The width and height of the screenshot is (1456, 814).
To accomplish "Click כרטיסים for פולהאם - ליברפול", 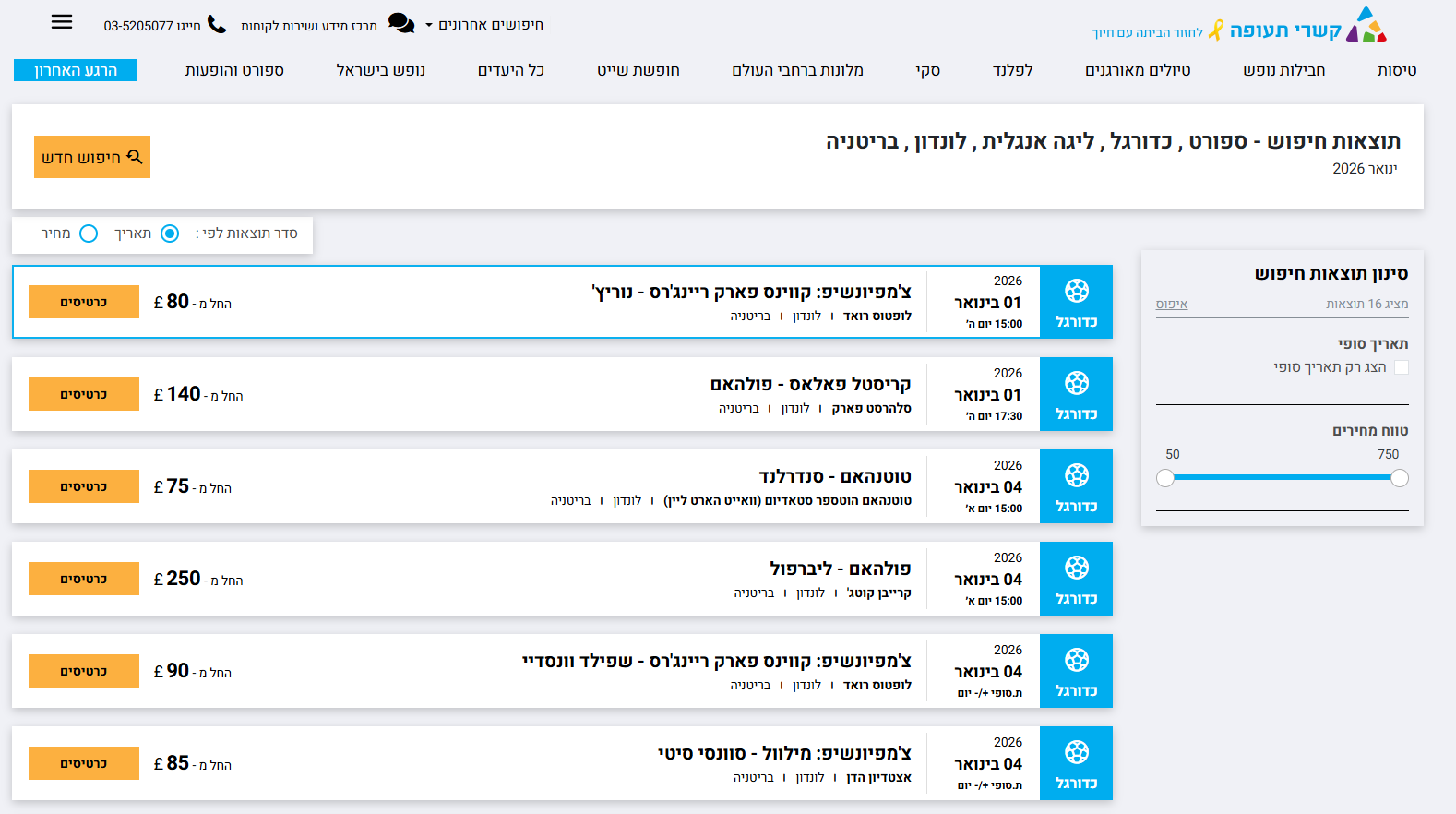I will [x=84, y=579].
